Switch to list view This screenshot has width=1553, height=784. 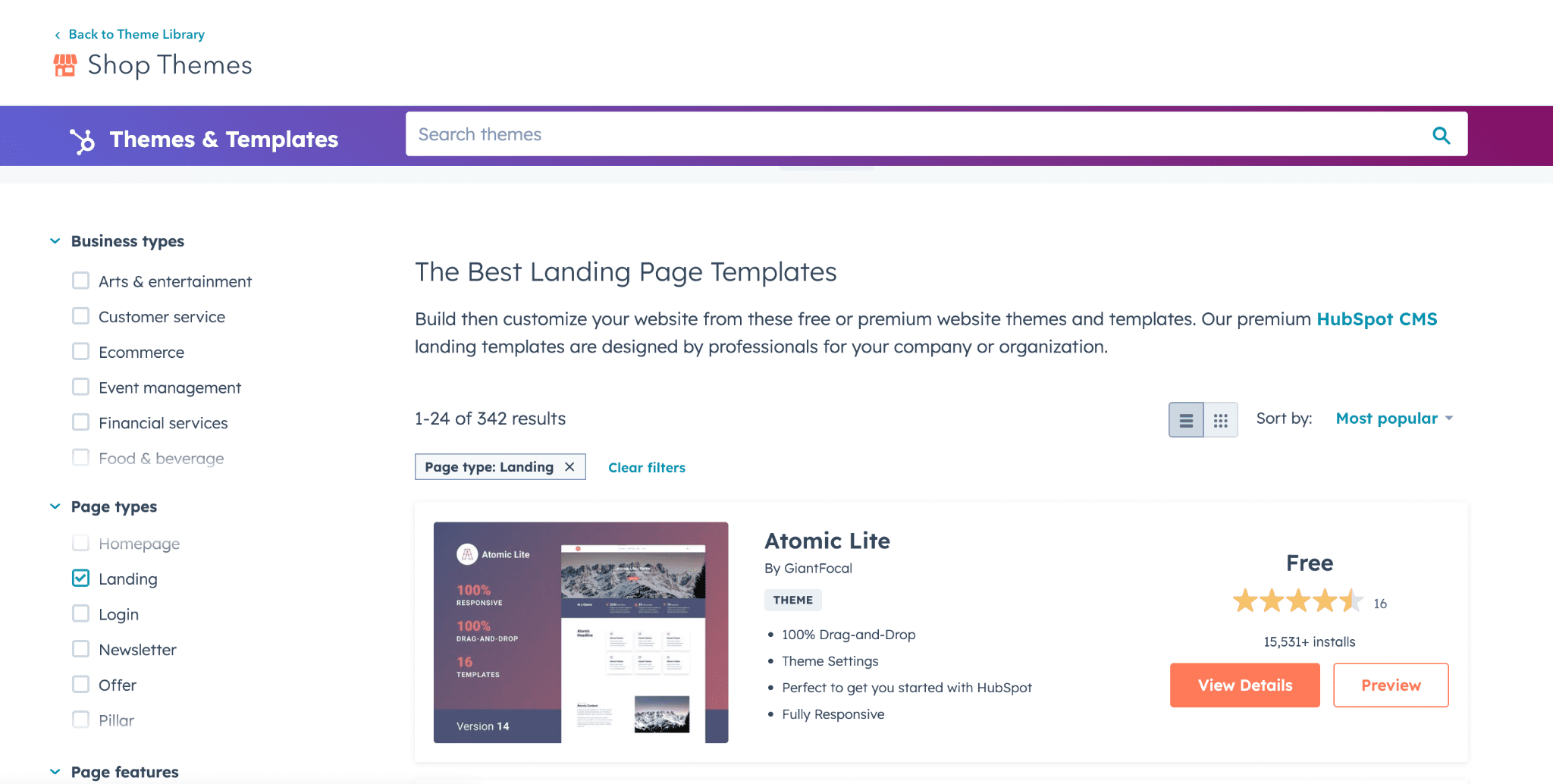[1186, 419]
